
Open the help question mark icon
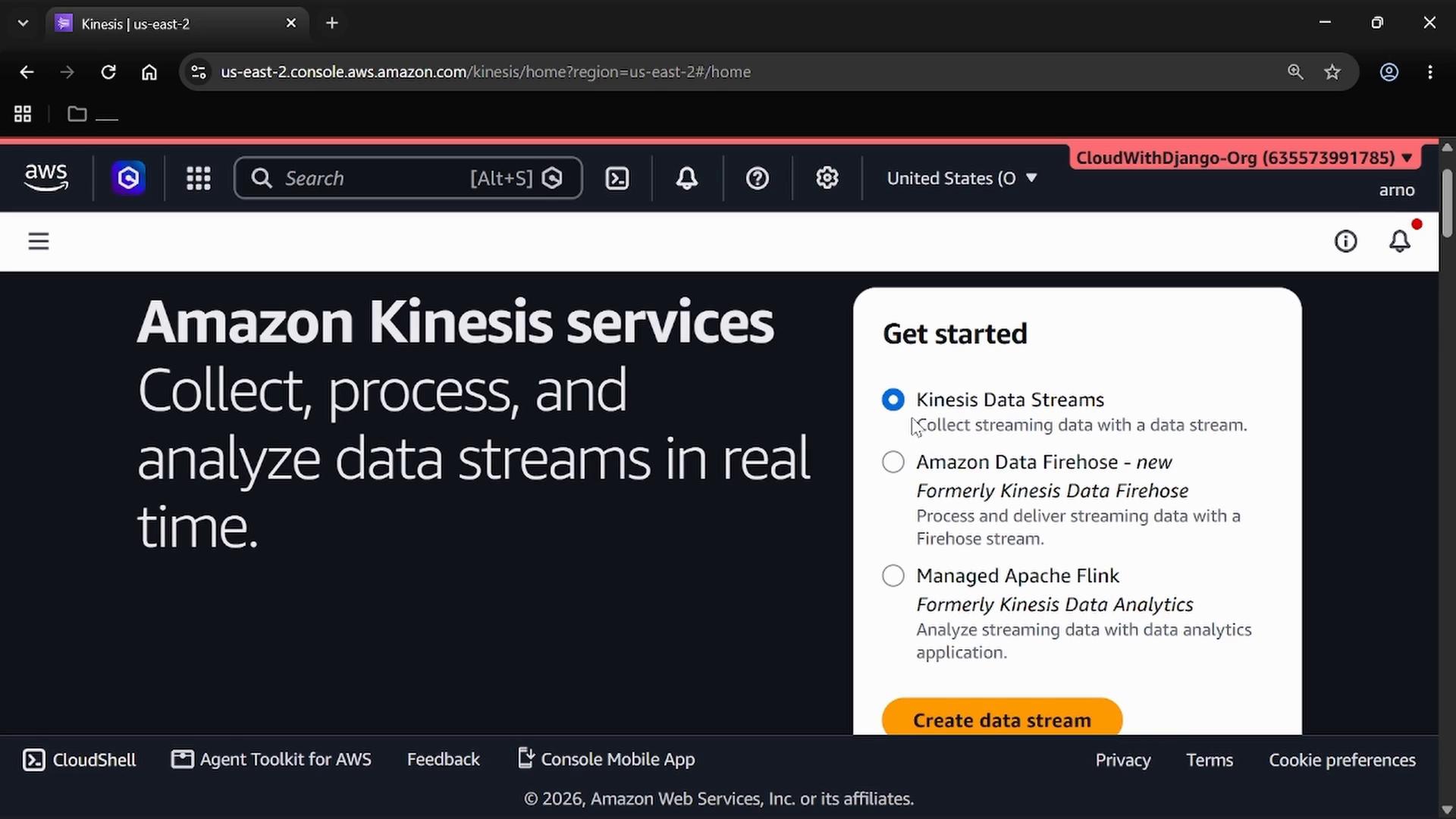758,178
